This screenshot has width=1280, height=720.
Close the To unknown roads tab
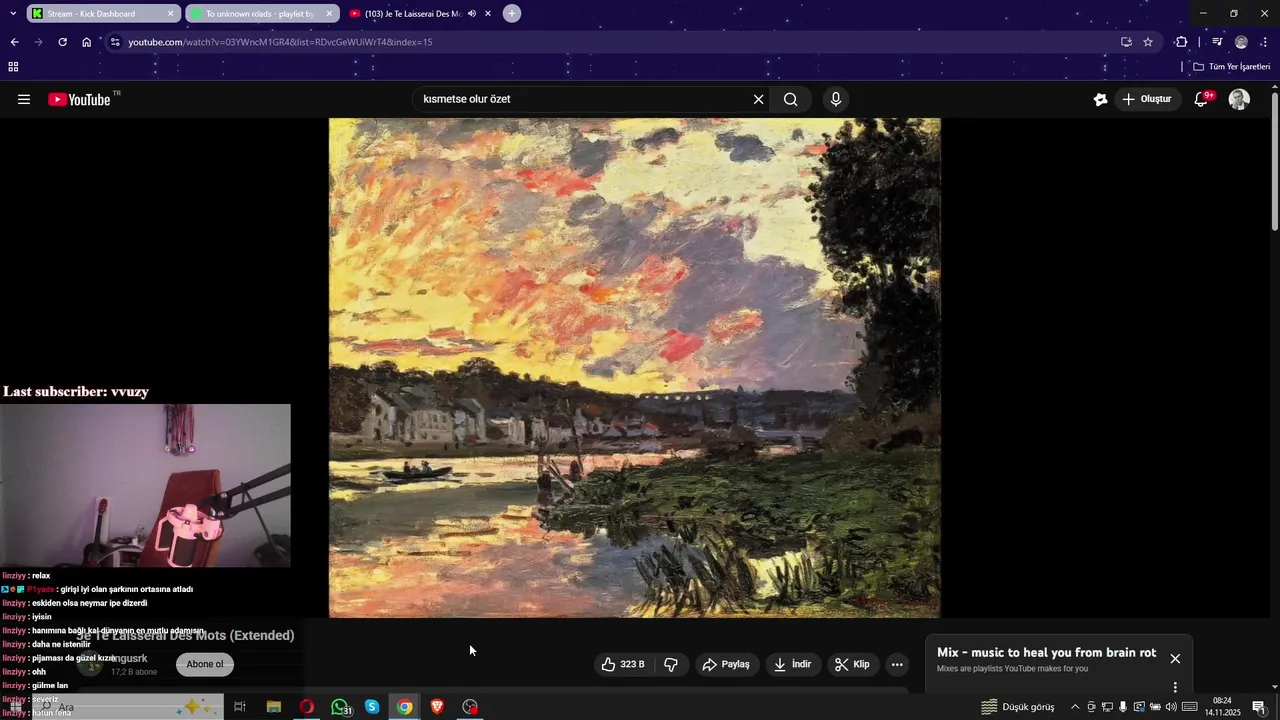click(329, 14)
